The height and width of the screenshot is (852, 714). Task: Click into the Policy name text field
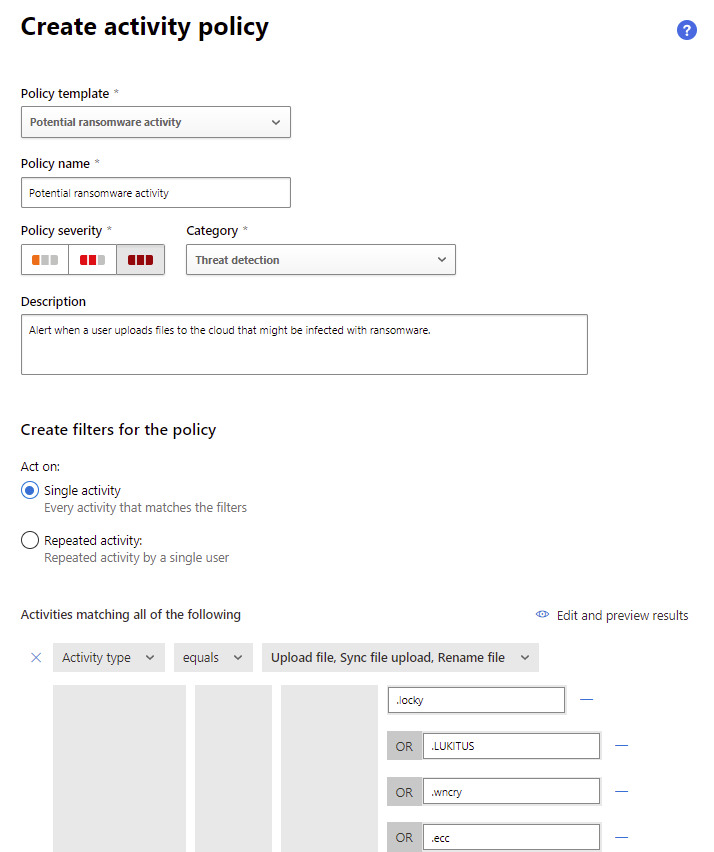point(156,193)
